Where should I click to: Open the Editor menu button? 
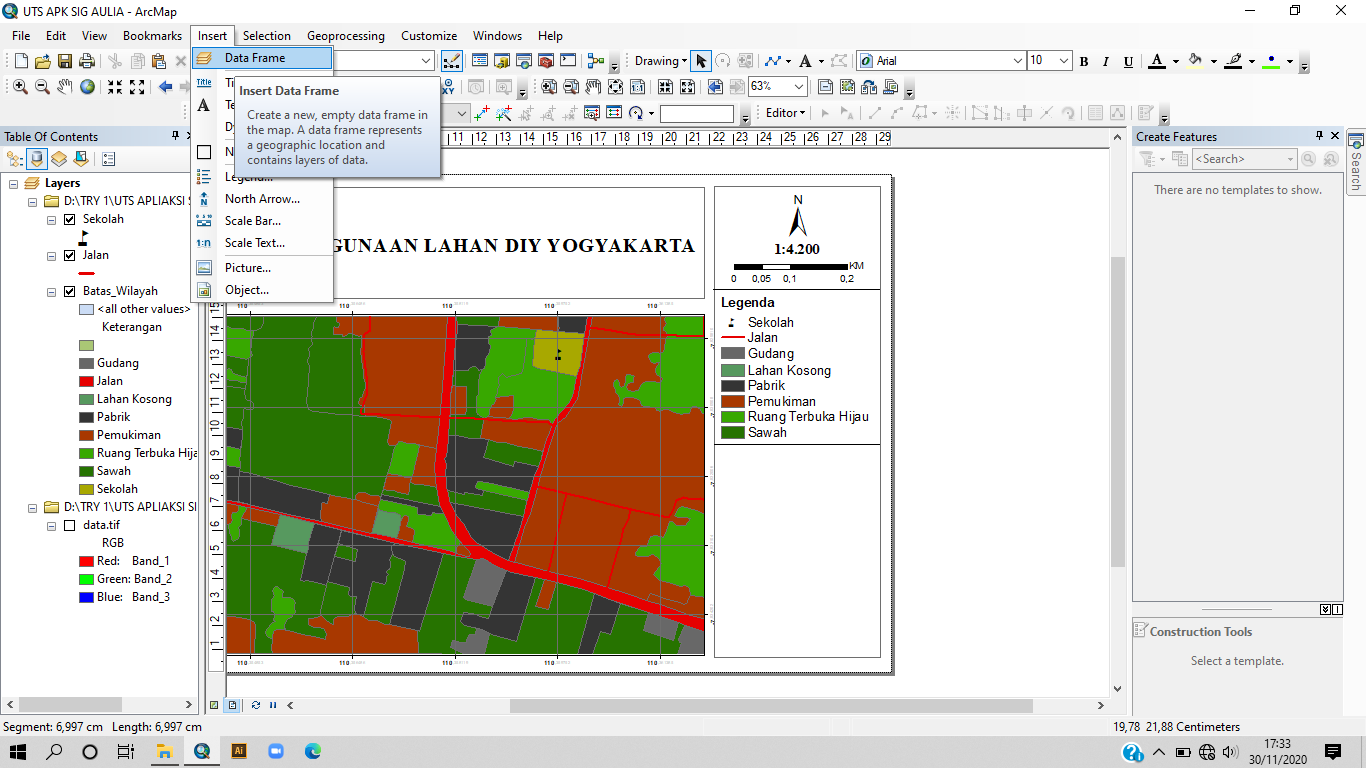click(x=785, y=113)
